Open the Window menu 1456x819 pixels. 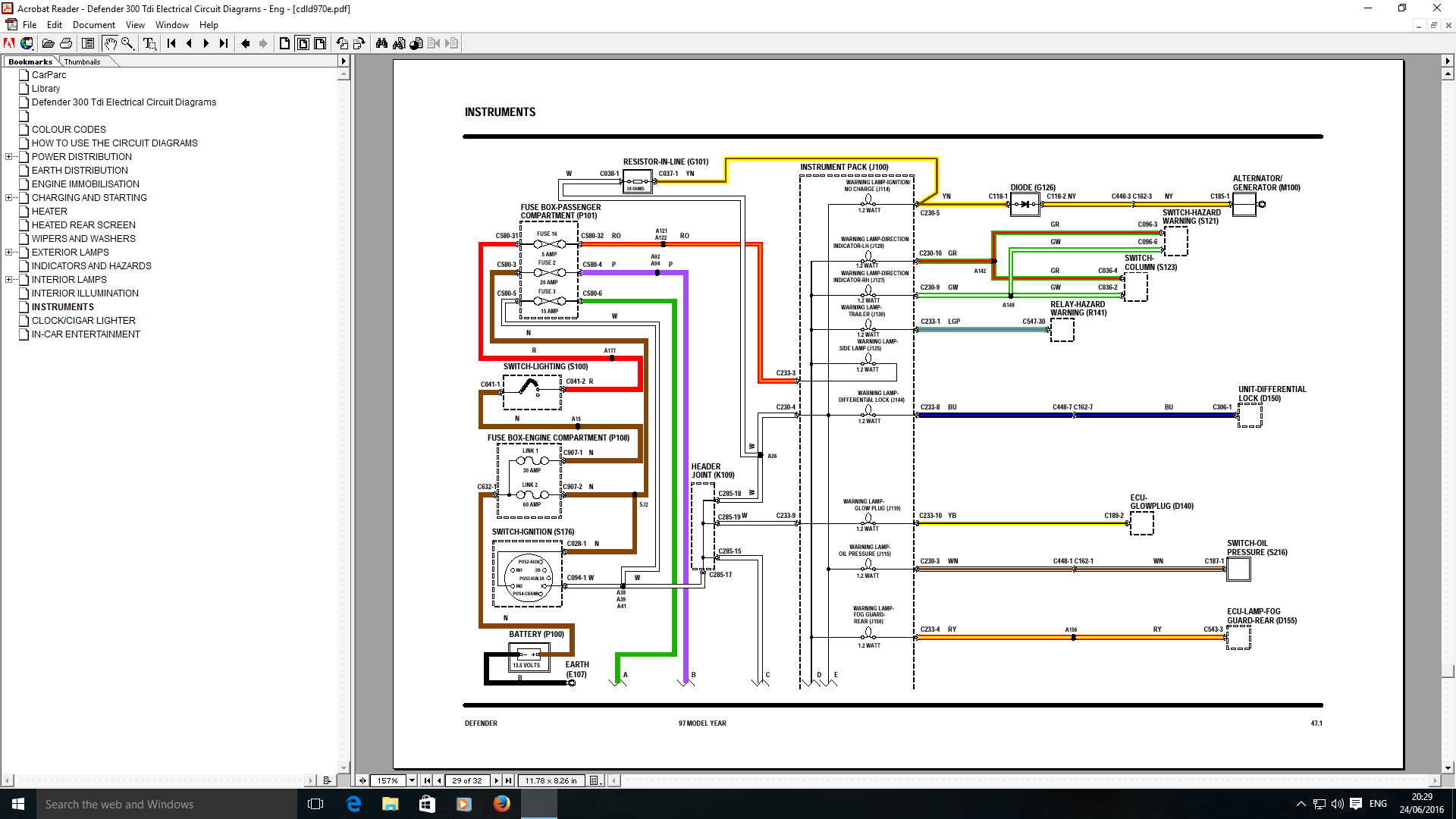coord(172,25)
